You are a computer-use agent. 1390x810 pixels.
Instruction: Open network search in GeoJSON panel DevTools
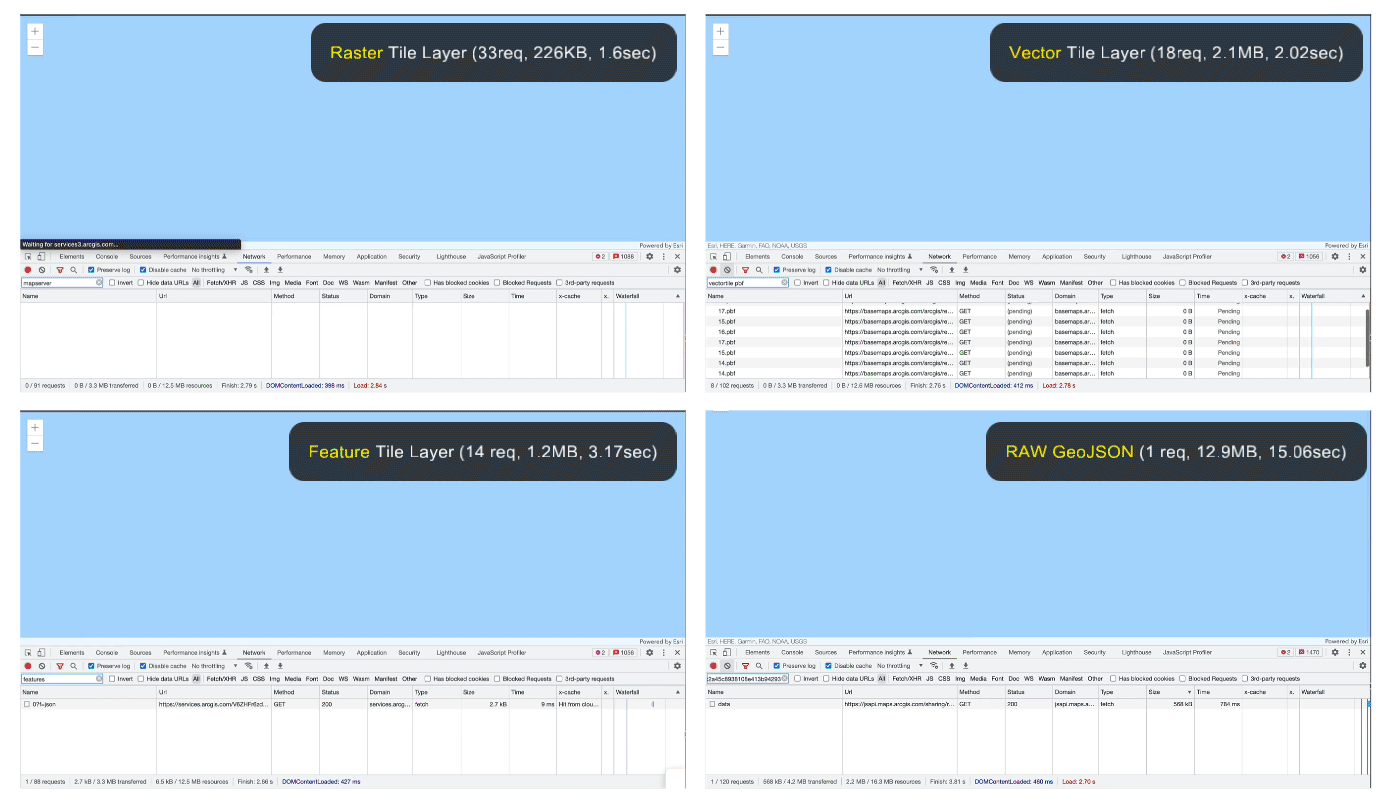tap(759, 666)
